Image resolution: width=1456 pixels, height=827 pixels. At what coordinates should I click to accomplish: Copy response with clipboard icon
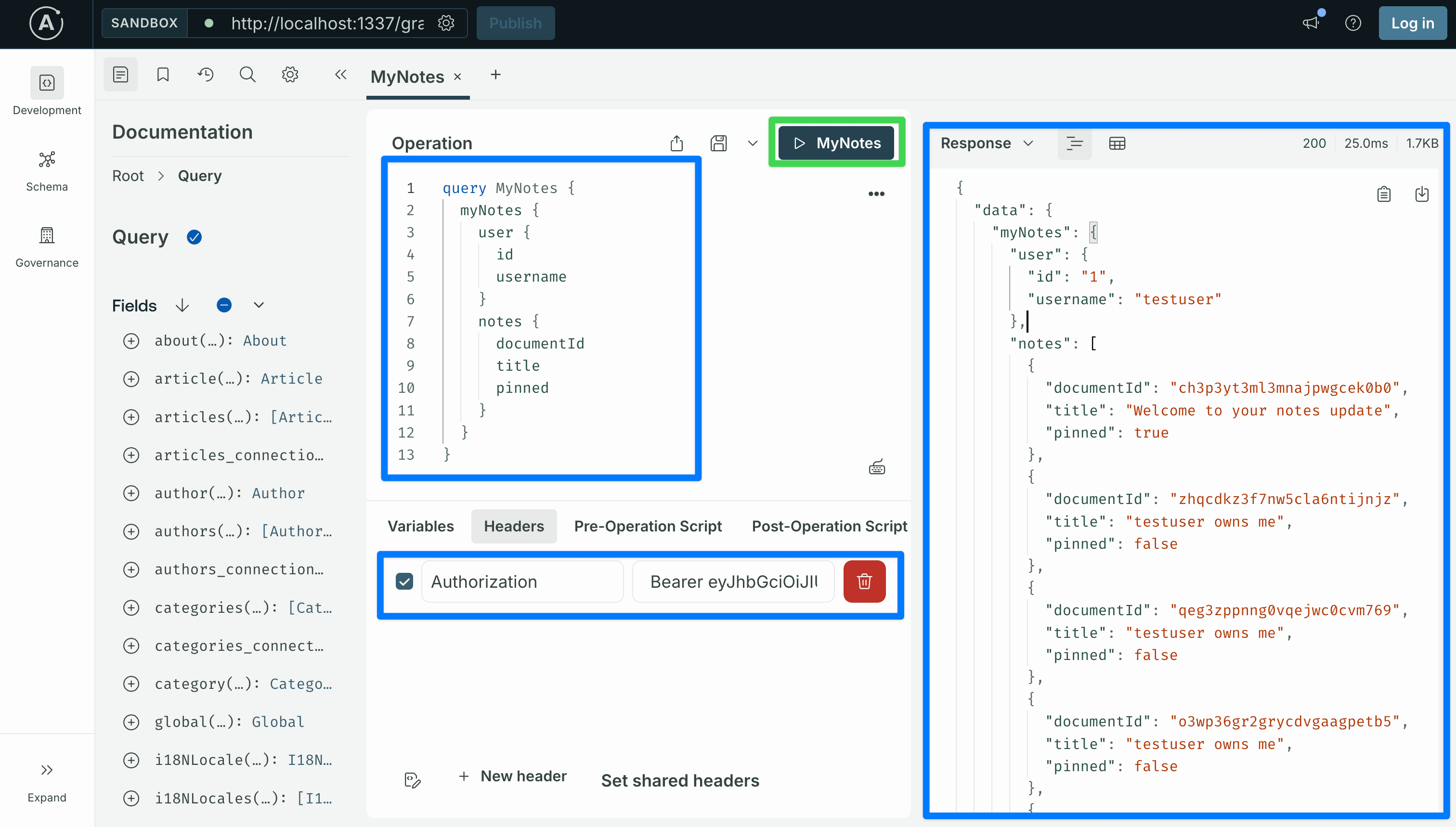tap(1384, 194)
